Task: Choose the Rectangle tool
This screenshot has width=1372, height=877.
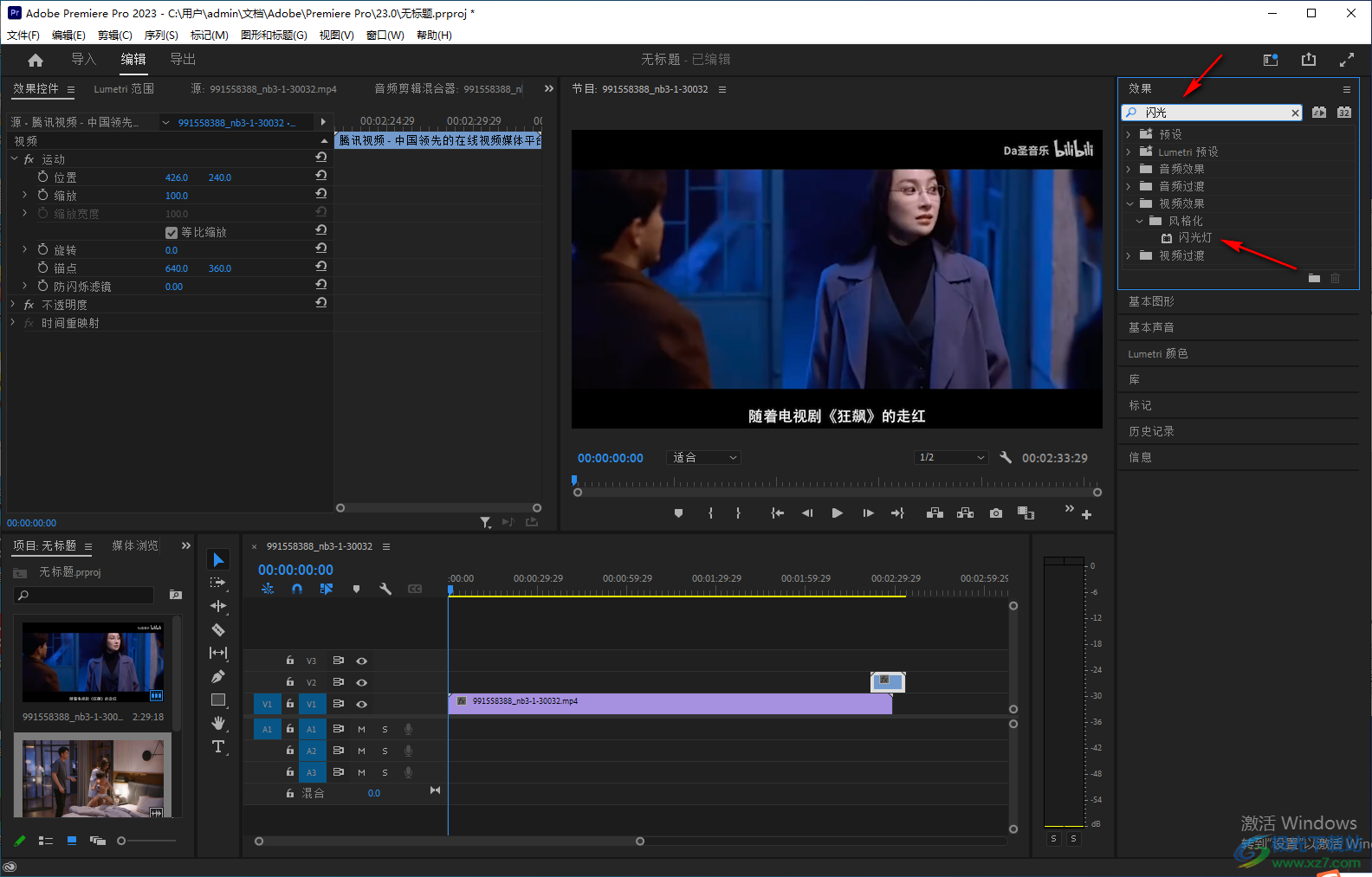Action: click(218, 700)
